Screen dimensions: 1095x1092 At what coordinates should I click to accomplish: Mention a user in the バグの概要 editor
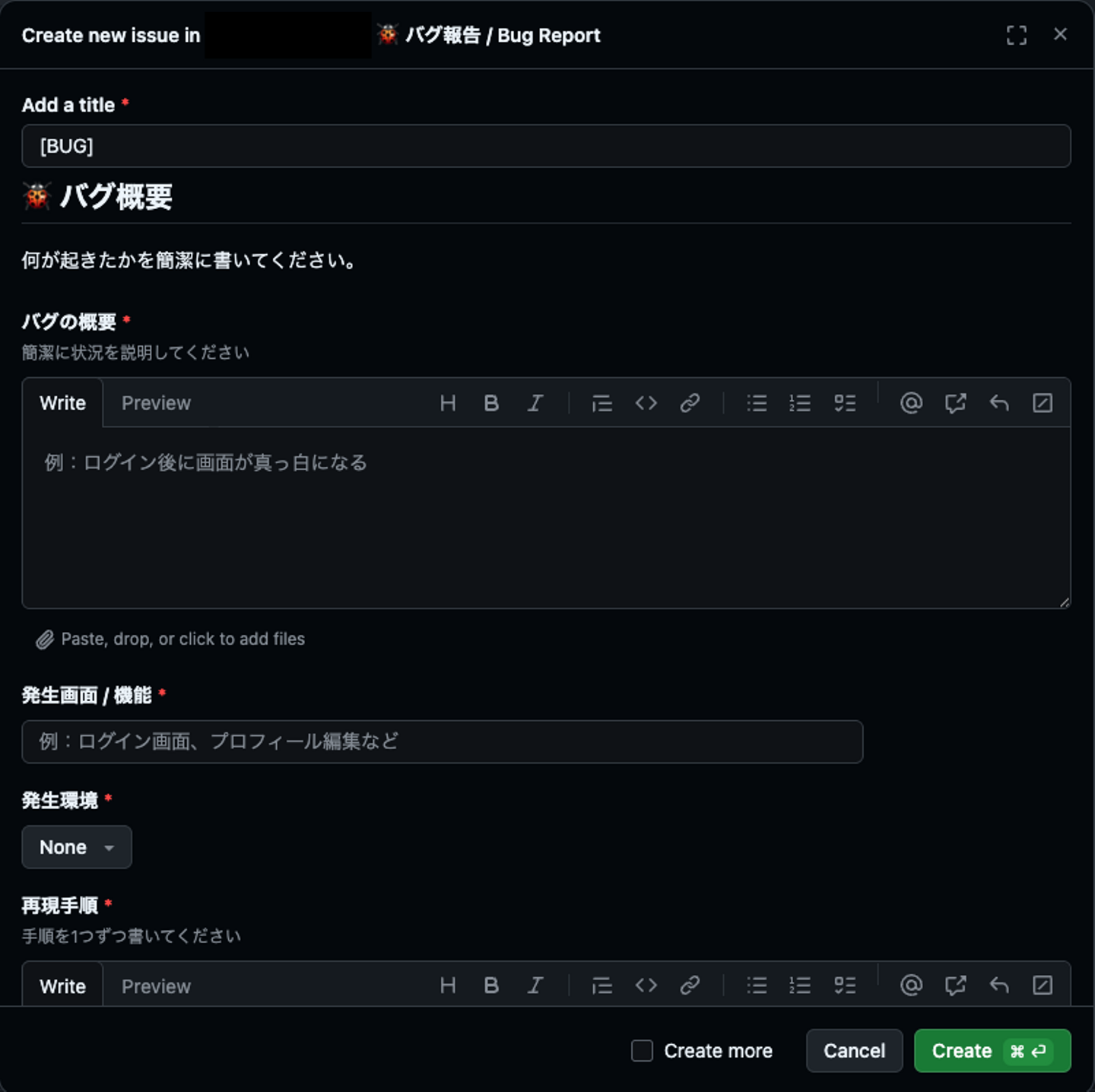pyautogui.click(x=911, y=403)
